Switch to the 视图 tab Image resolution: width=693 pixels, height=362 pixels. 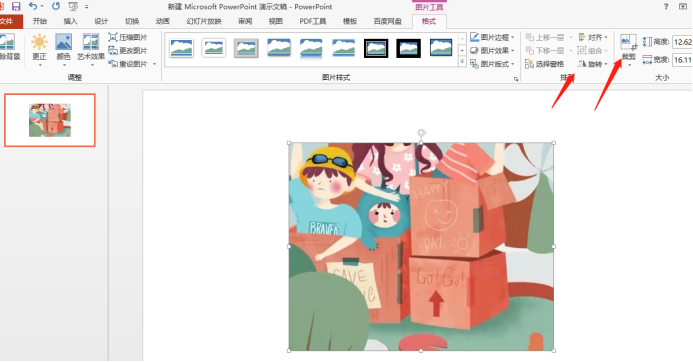(276, 21)
